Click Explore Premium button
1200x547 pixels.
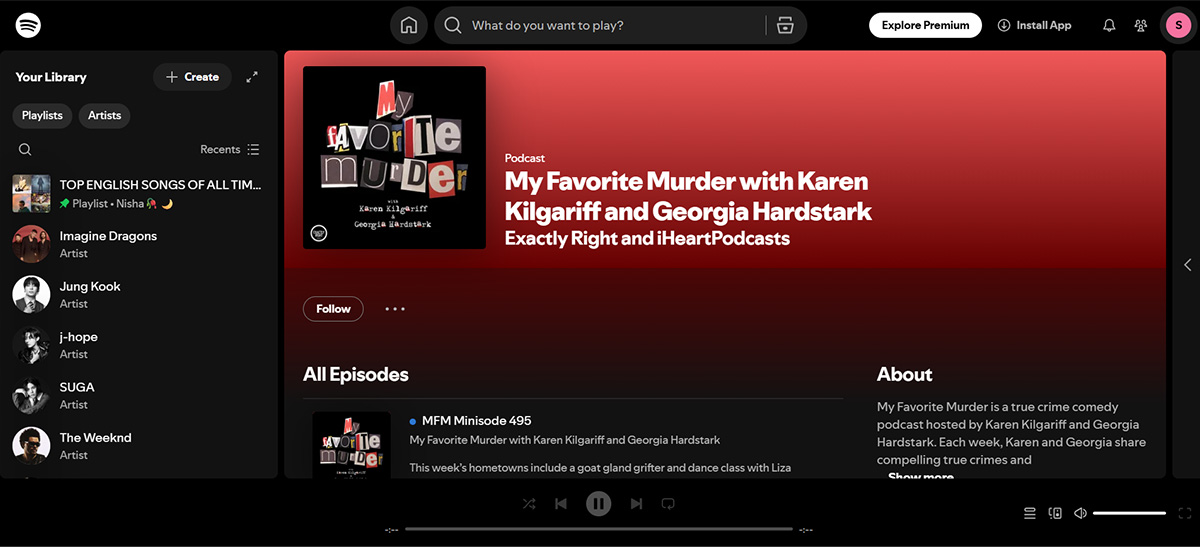point(925,25)
